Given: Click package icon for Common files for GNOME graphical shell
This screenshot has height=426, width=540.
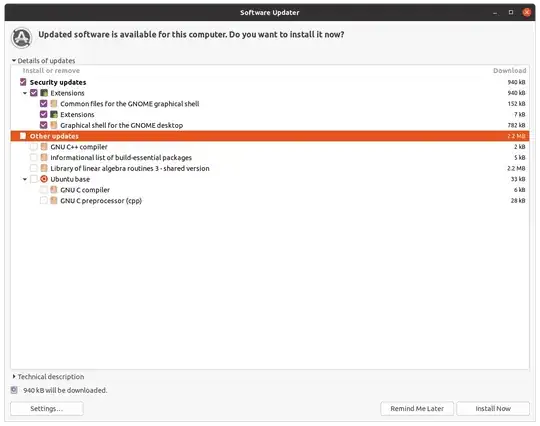Looking at the screenshot, I should pos(54,104).
